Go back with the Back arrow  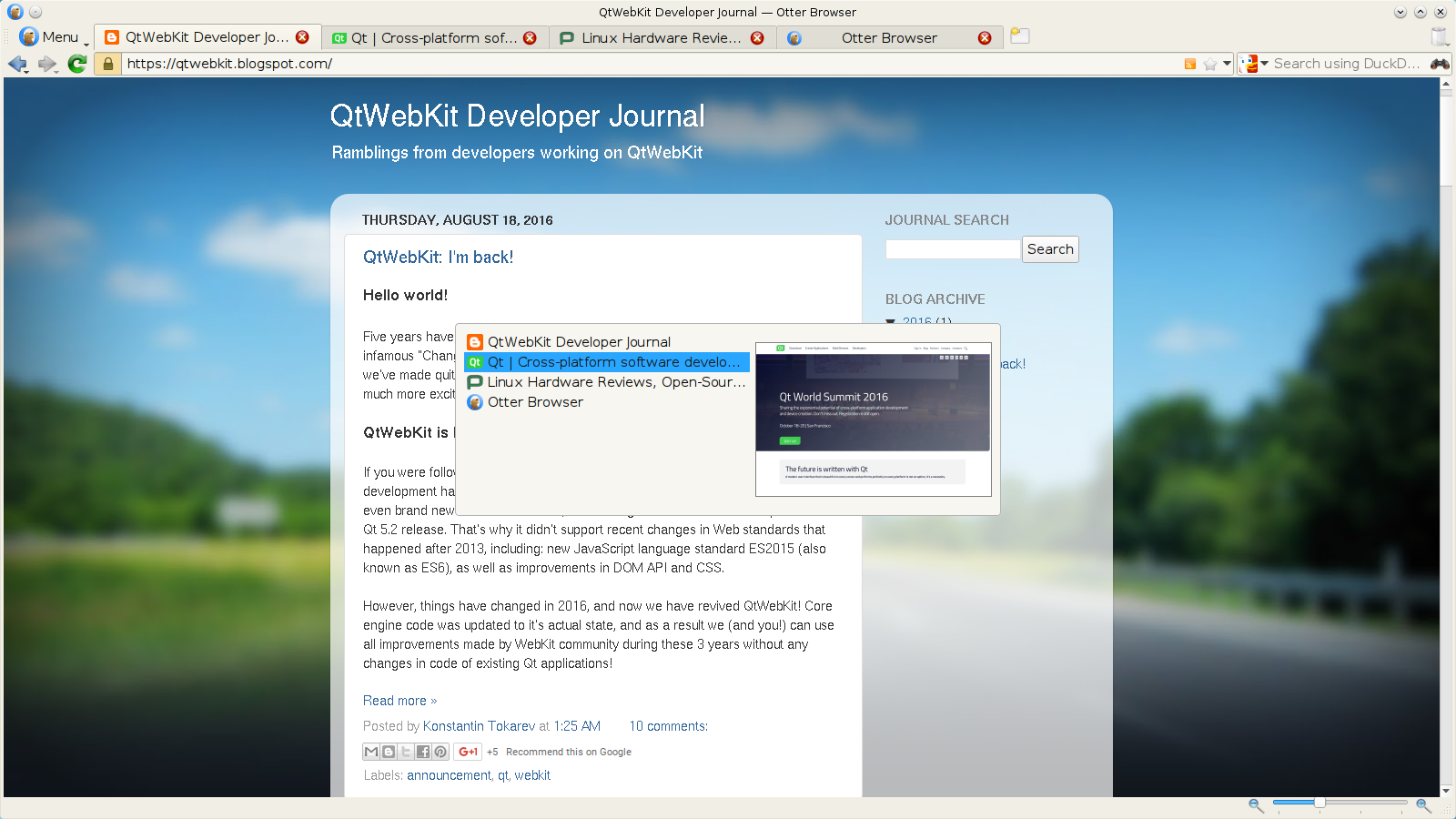click(17, 64)
